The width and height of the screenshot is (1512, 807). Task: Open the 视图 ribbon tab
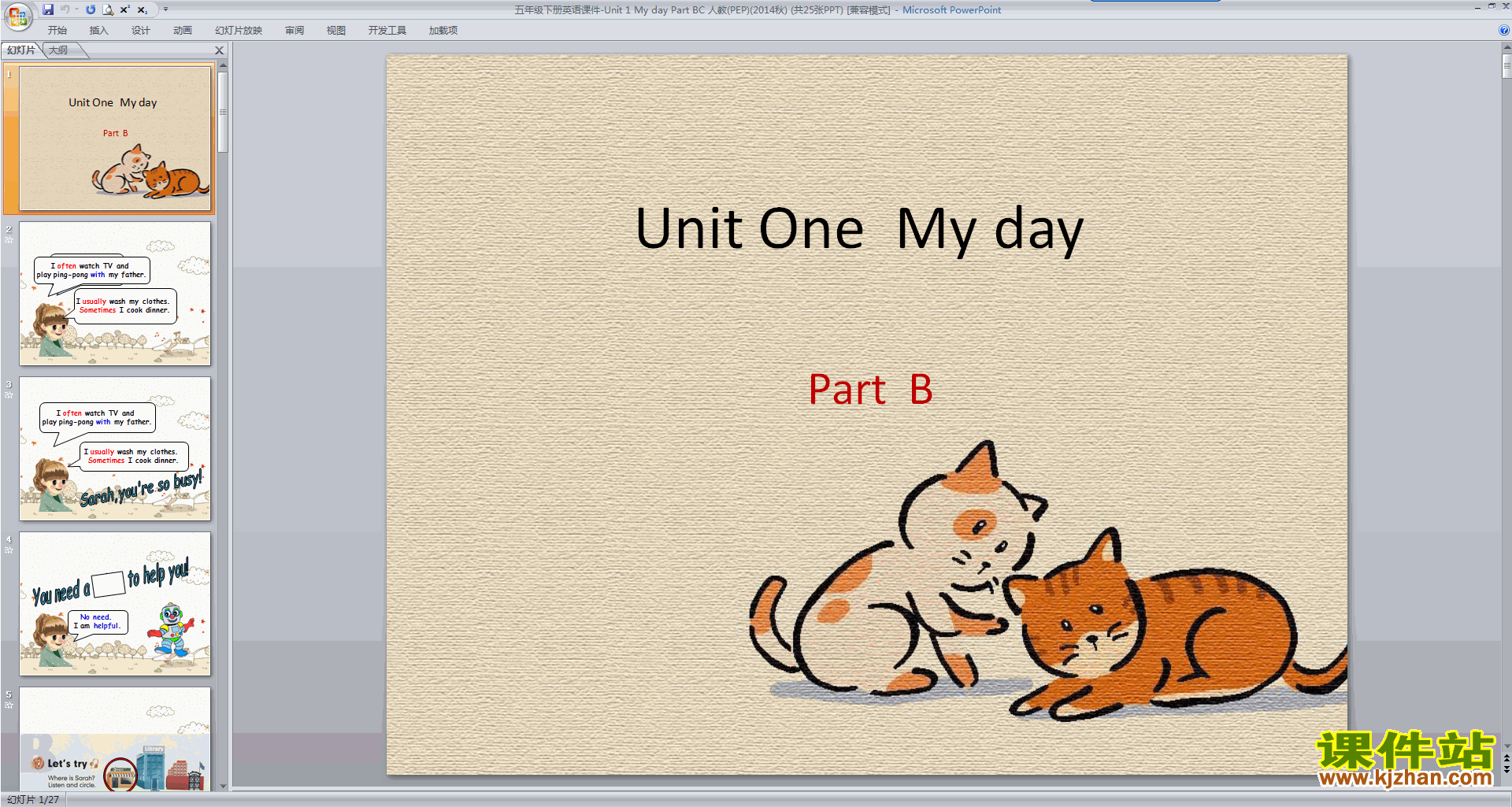[336, 31]
